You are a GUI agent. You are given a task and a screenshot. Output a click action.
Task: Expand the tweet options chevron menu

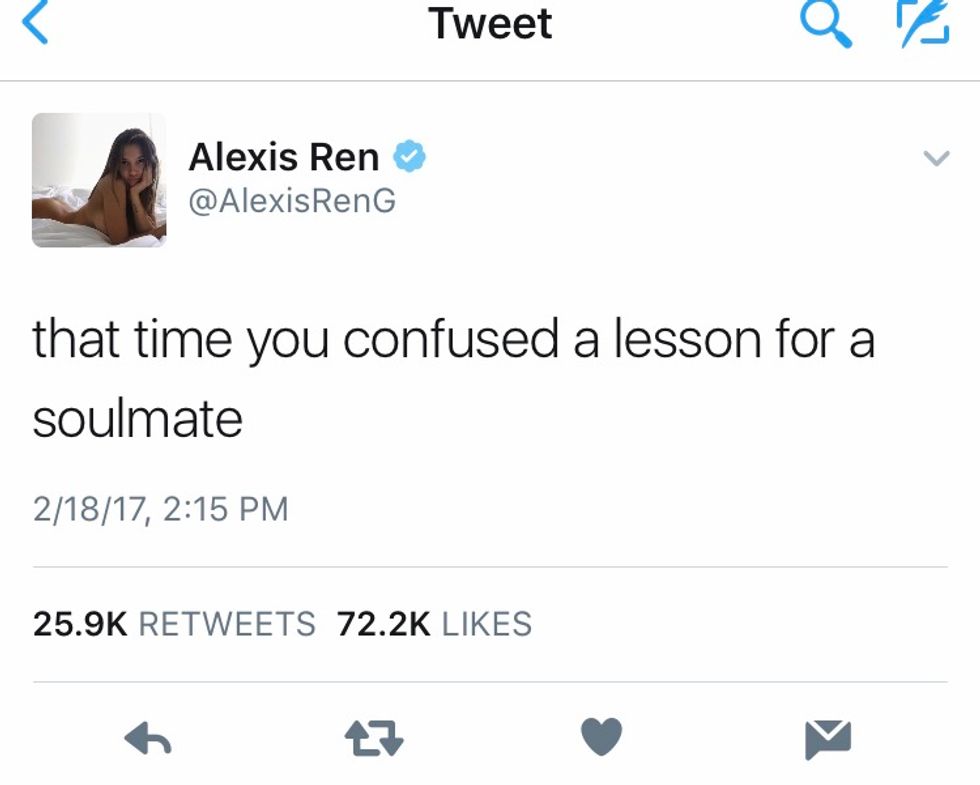(x=937, y=158)
